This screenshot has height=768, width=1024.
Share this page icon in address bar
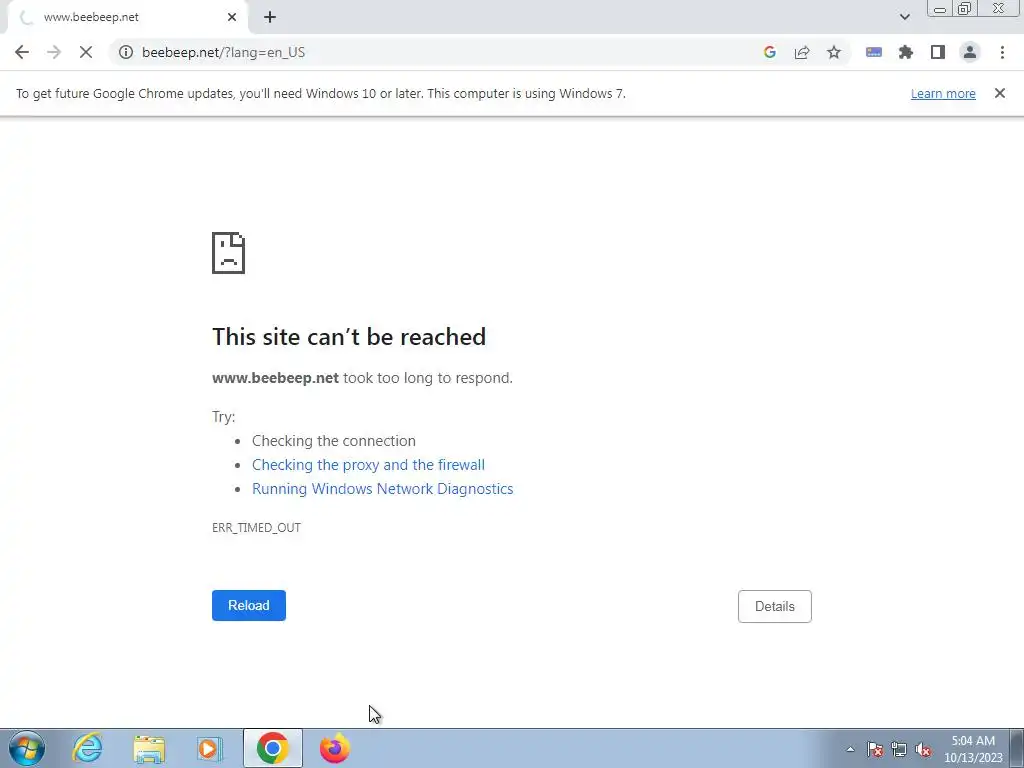pyautogui.click(x=802, y=52)
